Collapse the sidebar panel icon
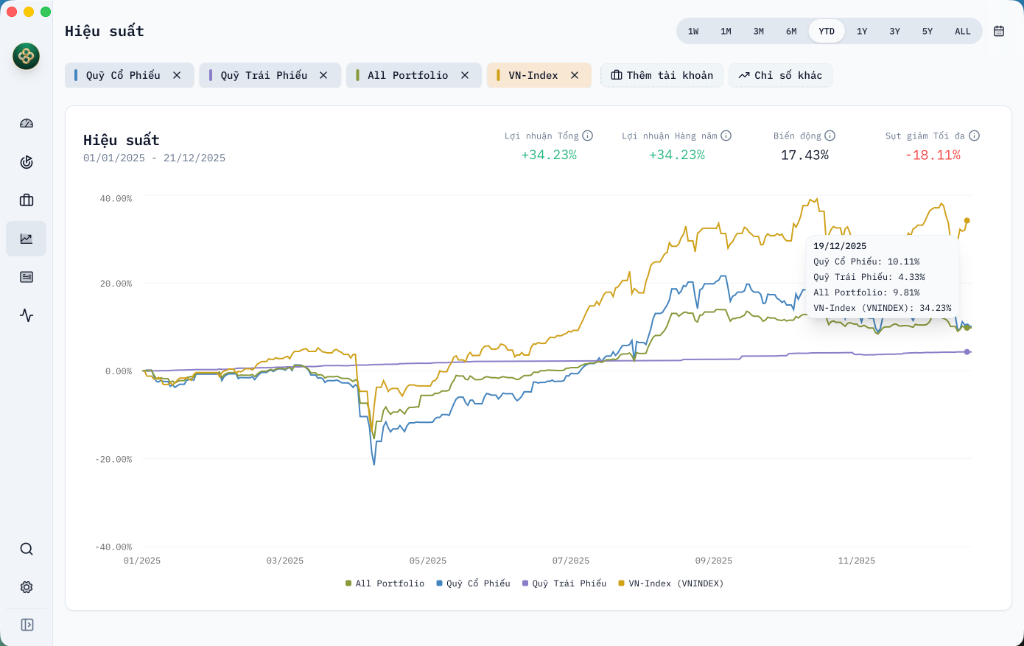Image resolution: width=1024 pixels, height=646 pixels. [x=27, y=625]
